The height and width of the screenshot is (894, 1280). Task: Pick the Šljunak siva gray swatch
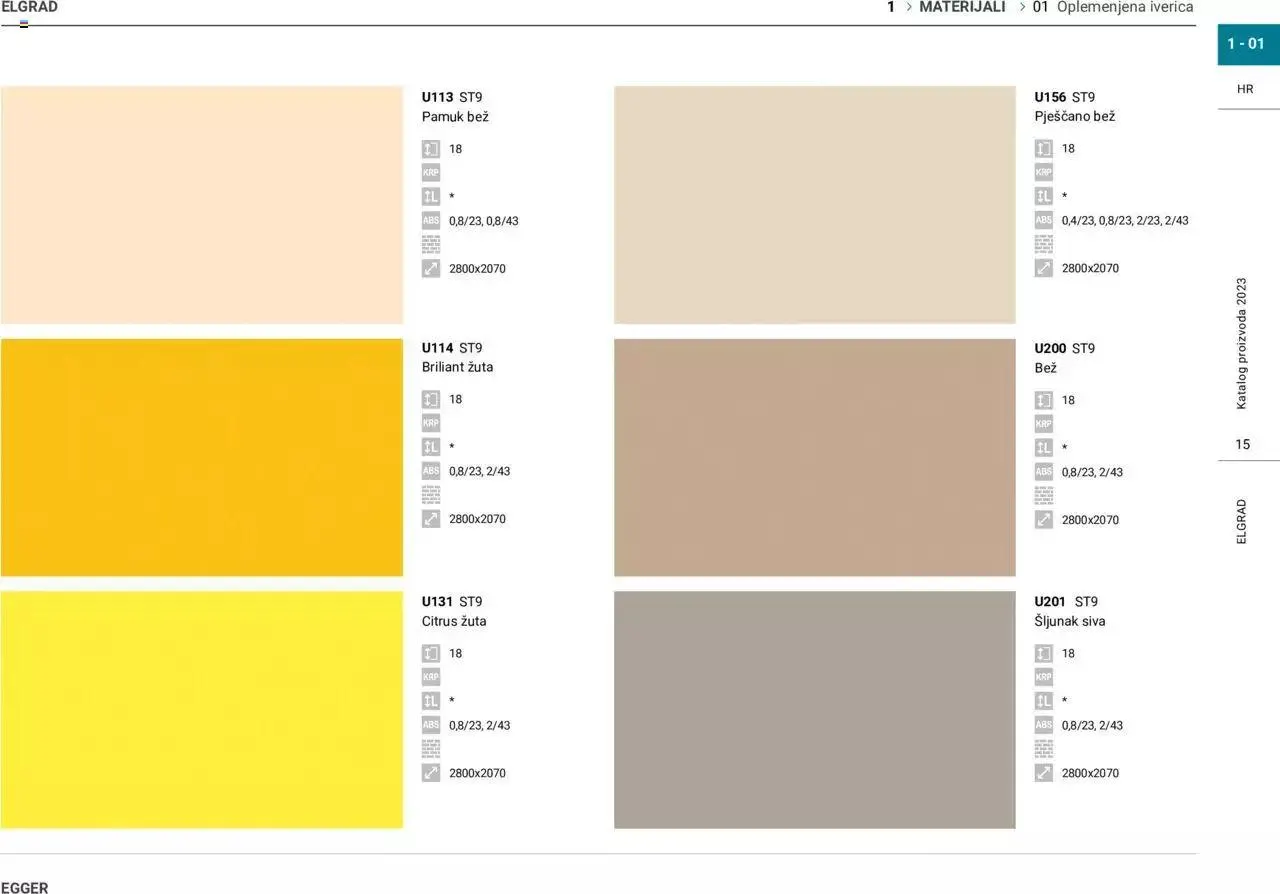click(814, 710)
